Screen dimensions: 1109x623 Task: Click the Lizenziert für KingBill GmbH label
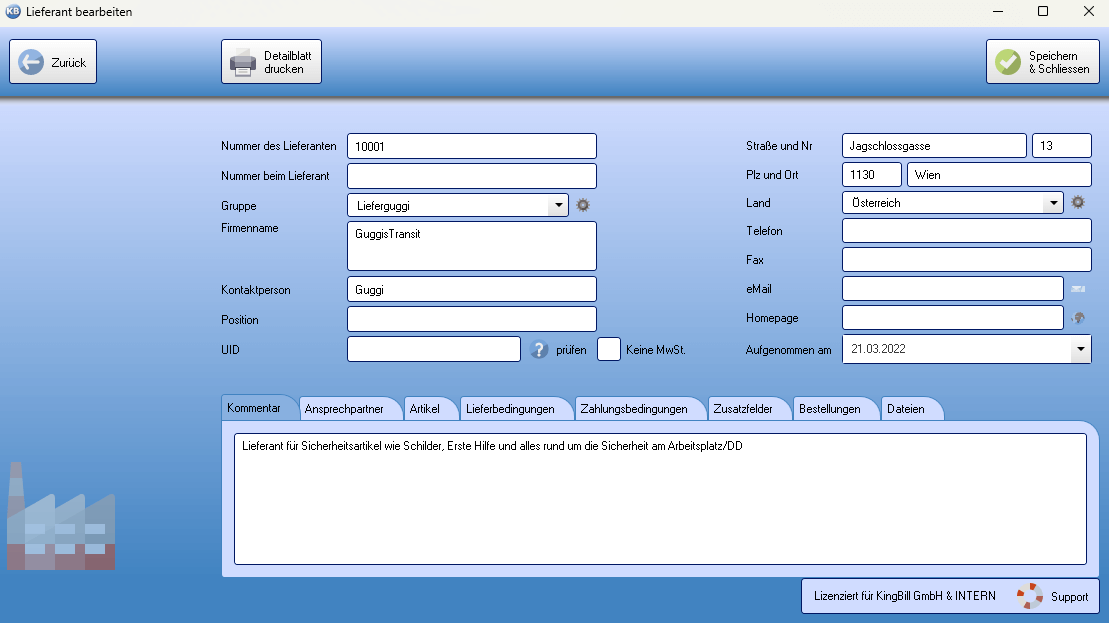click(x=905, y=596)
